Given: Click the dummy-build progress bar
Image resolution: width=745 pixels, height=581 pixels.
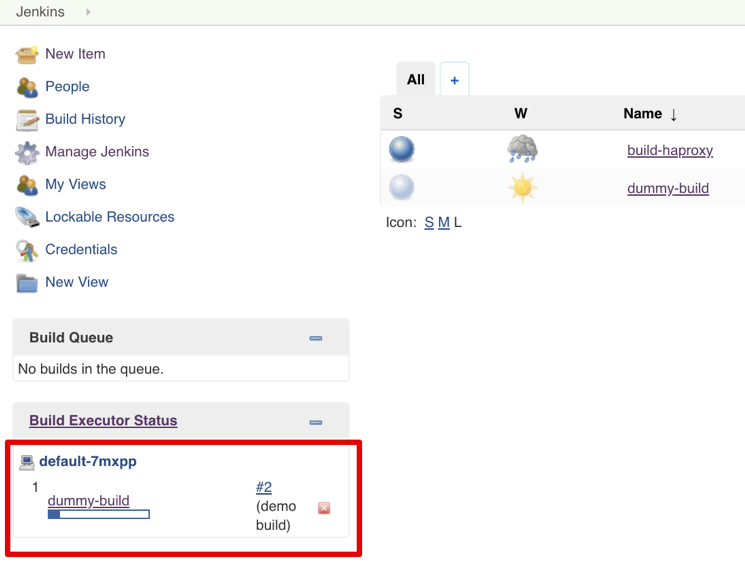Looking at the screenshot, I should pyautogui.click(x=99, y=514).
